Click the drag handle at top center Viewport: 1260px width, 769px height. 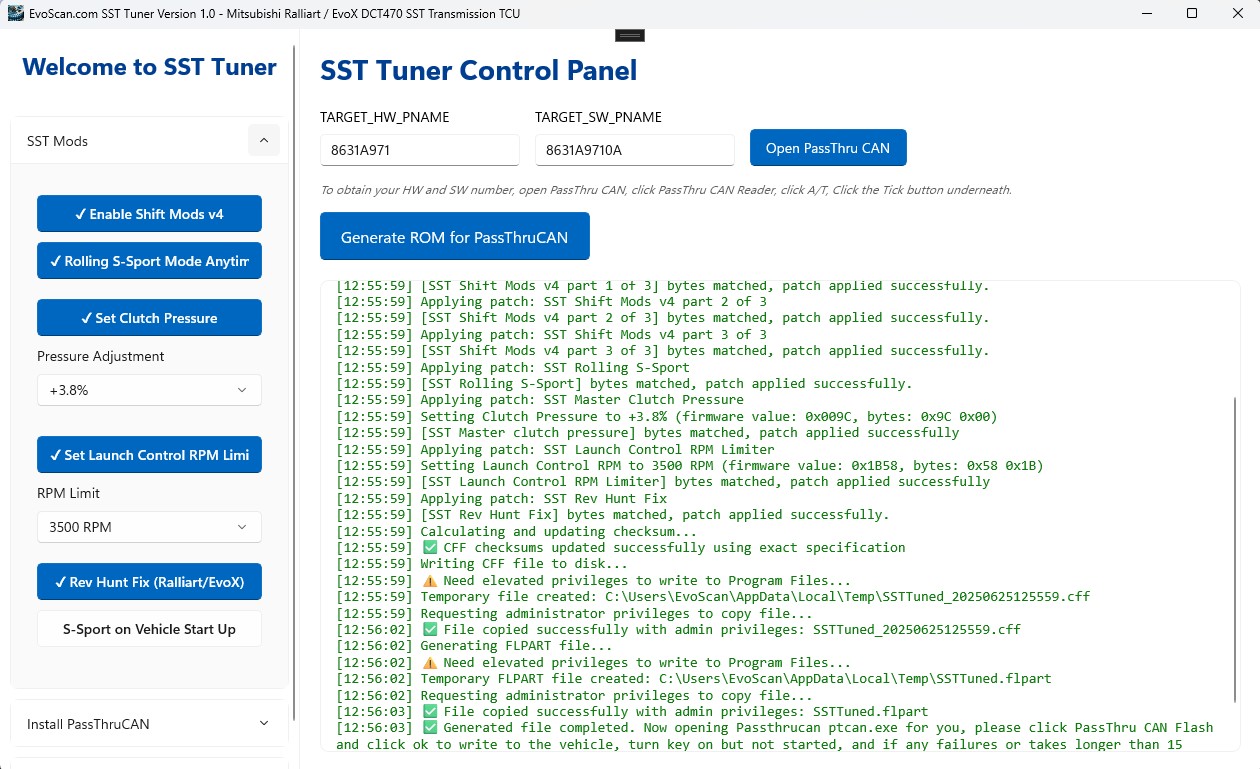tap(629, 35)
